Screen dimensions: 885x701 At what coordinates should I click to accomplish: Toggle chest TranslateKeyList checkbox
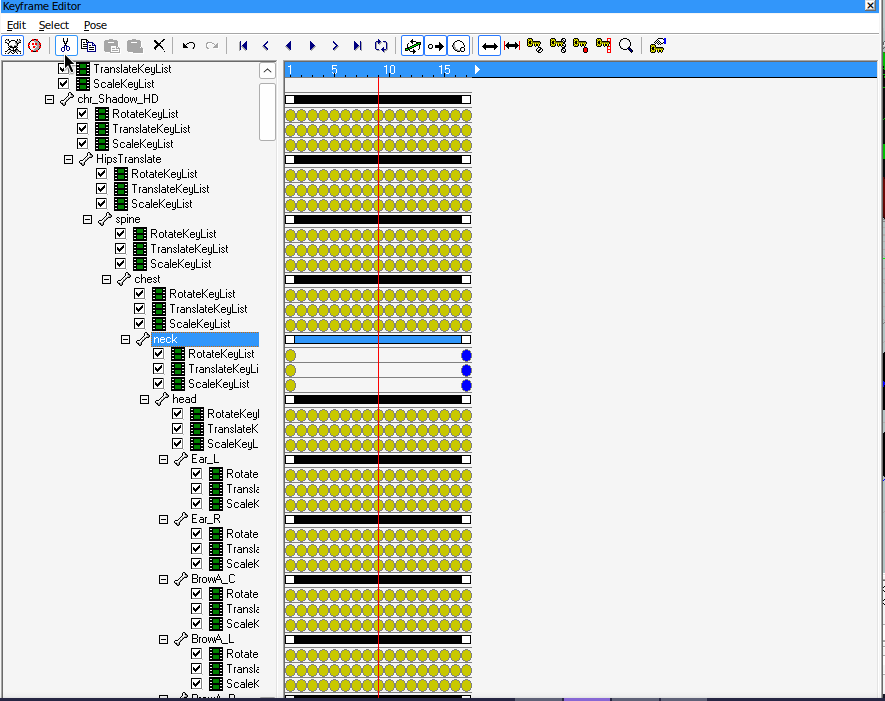140,309
